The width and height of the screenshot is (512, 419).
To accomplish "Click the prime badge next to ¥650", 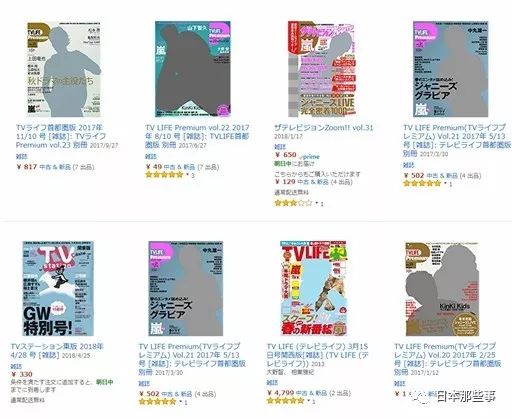I will coord(310,156).
